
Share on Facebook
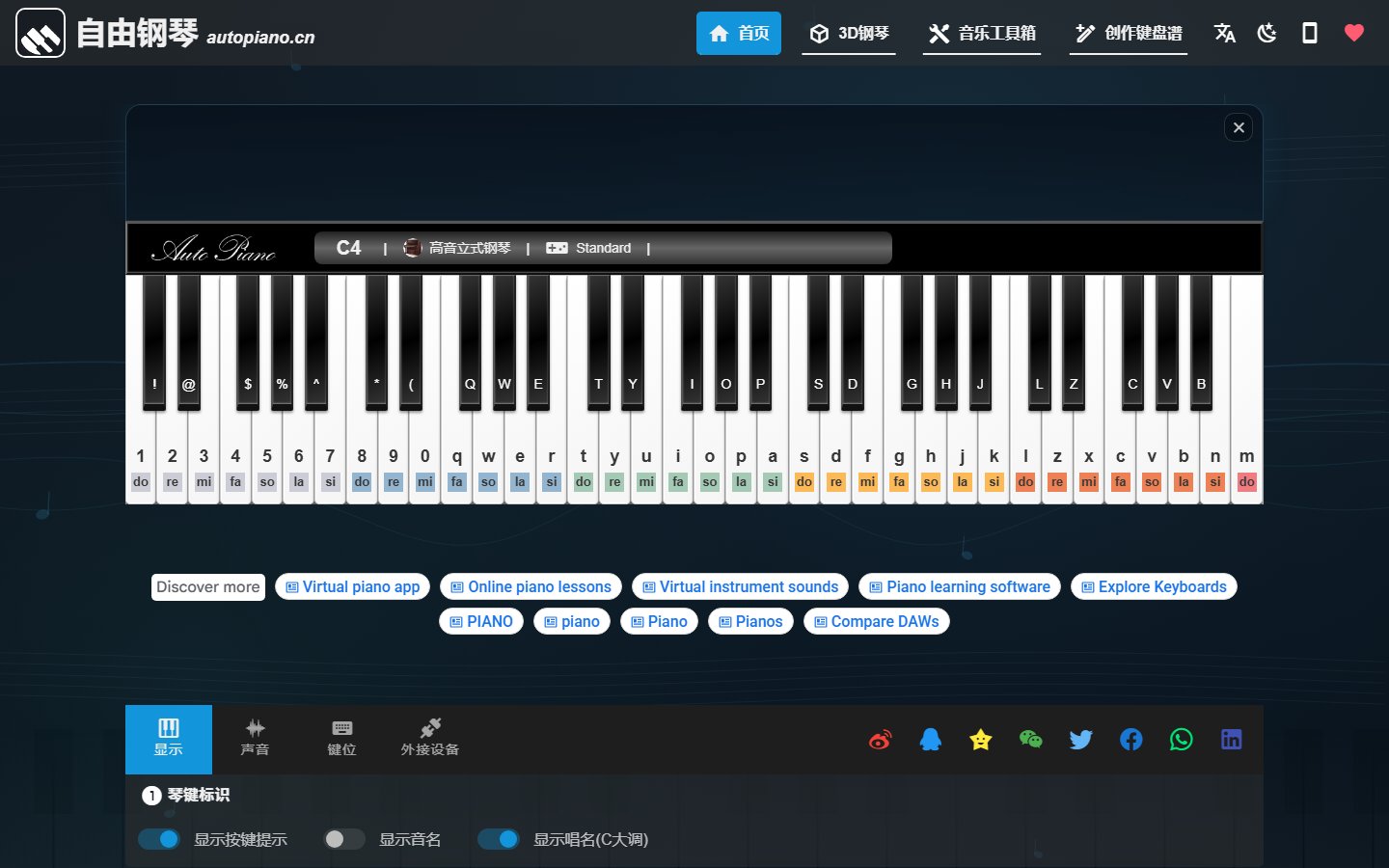point(1131,740)
